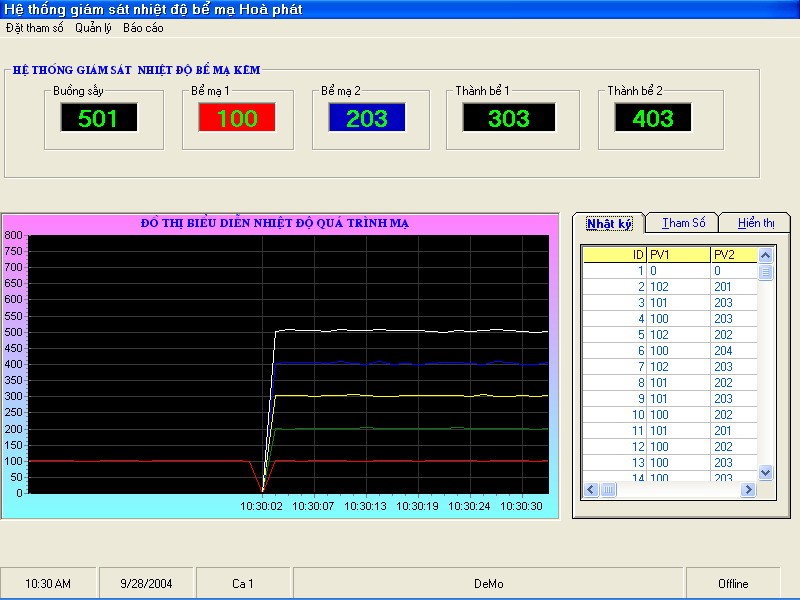800x600 pixels.
Task: Click the Offline status bar panel
Action: pyautogui.click(x=733, y=583)
